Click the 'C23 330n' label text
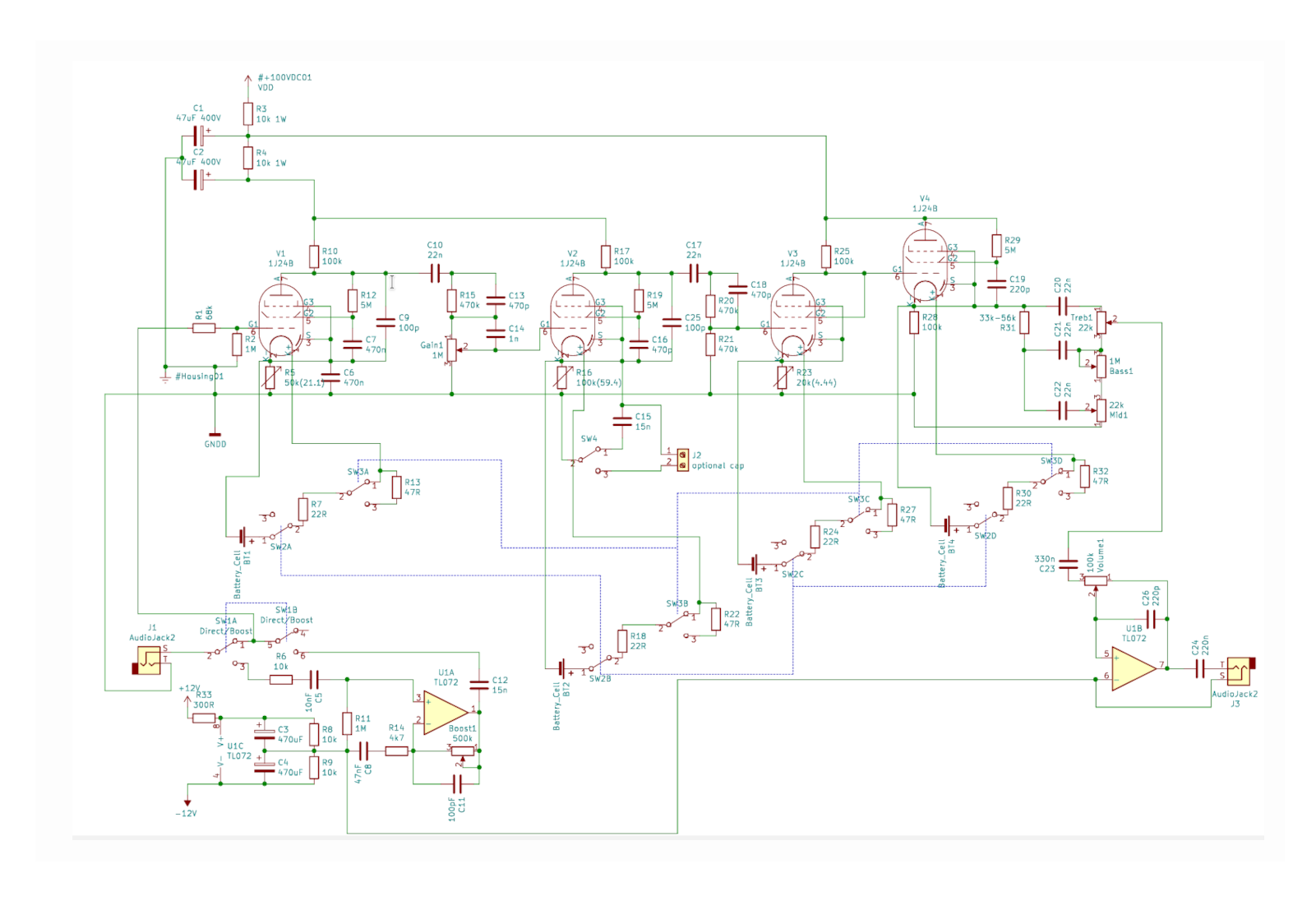The image size is (1307, 924). click(1045, 564)
